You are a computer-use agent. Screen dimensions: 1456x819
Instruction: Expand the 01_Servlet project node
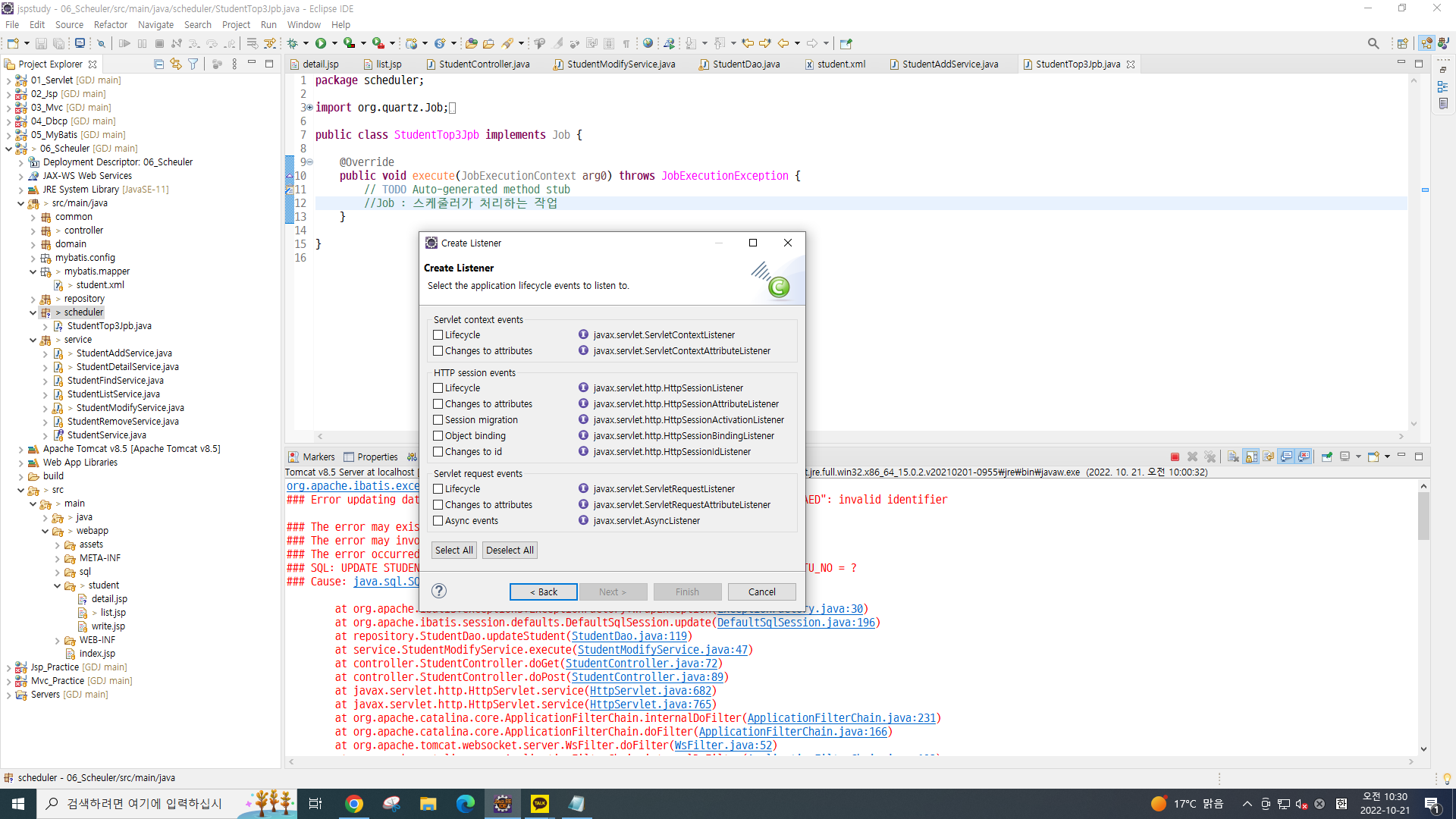[8, 80]
